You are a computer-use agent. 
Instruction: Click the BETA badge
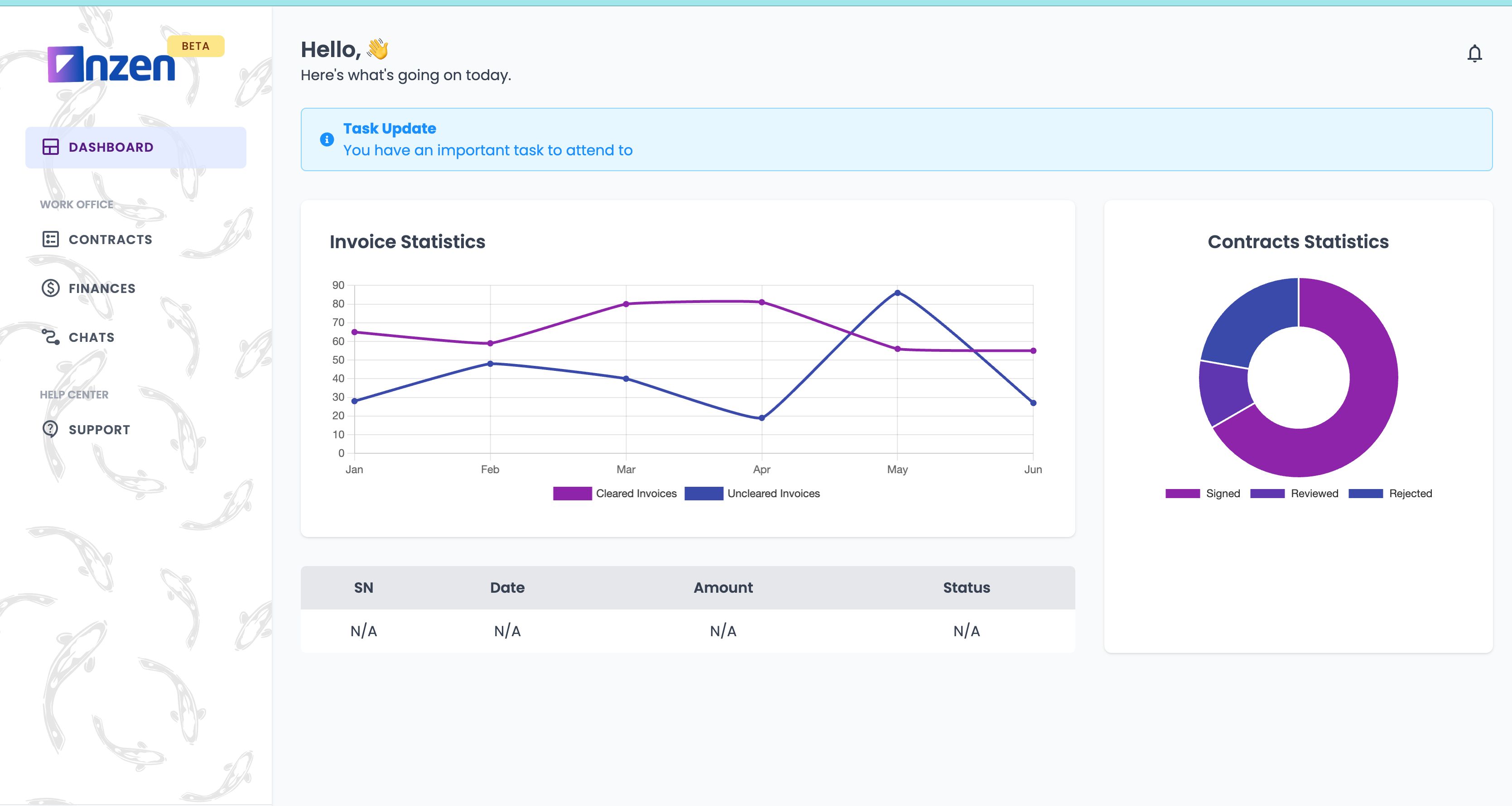pyautogui.click(x=196, y=46)
